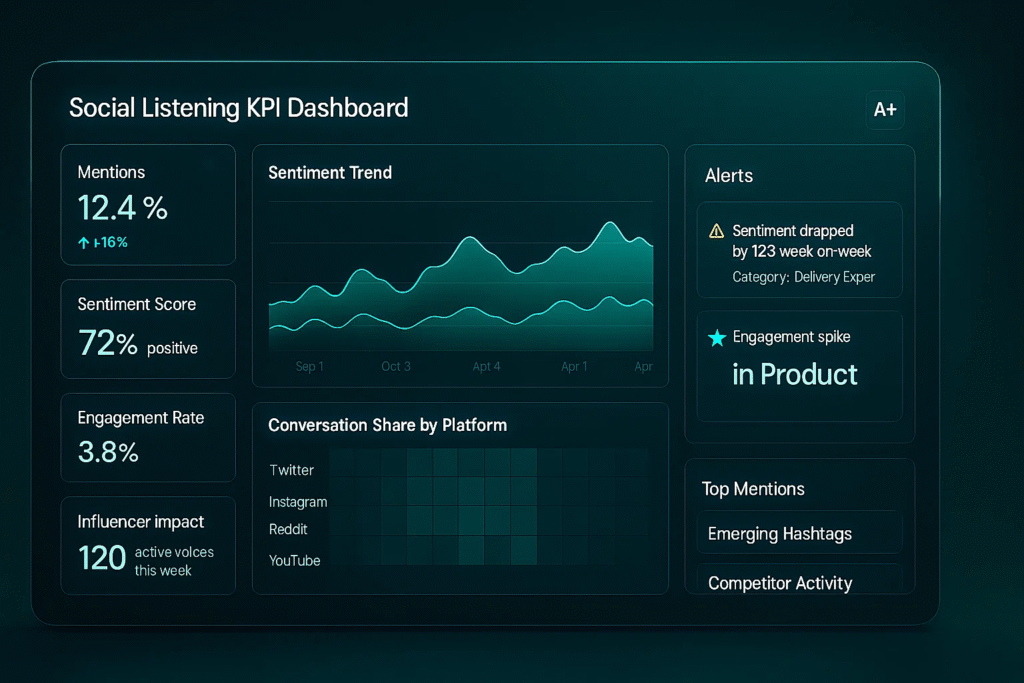Click the green up arrow under Mentions
Image resolution: width=1024 pixels, height=683 pixels.
(x=84, y=242)
